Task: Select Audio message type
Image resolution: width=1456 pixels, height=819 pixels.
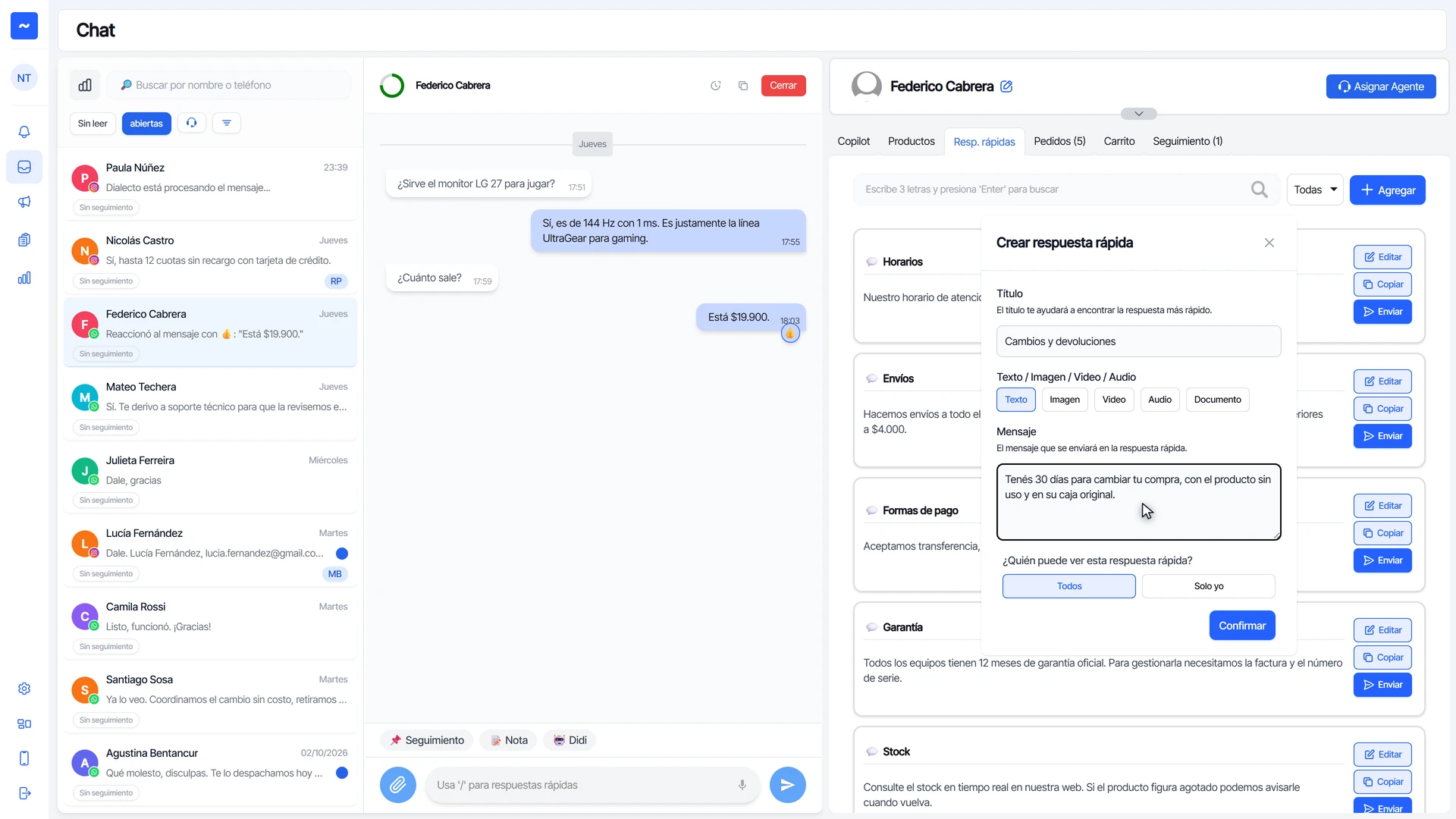Action: tap(1159, 400)
